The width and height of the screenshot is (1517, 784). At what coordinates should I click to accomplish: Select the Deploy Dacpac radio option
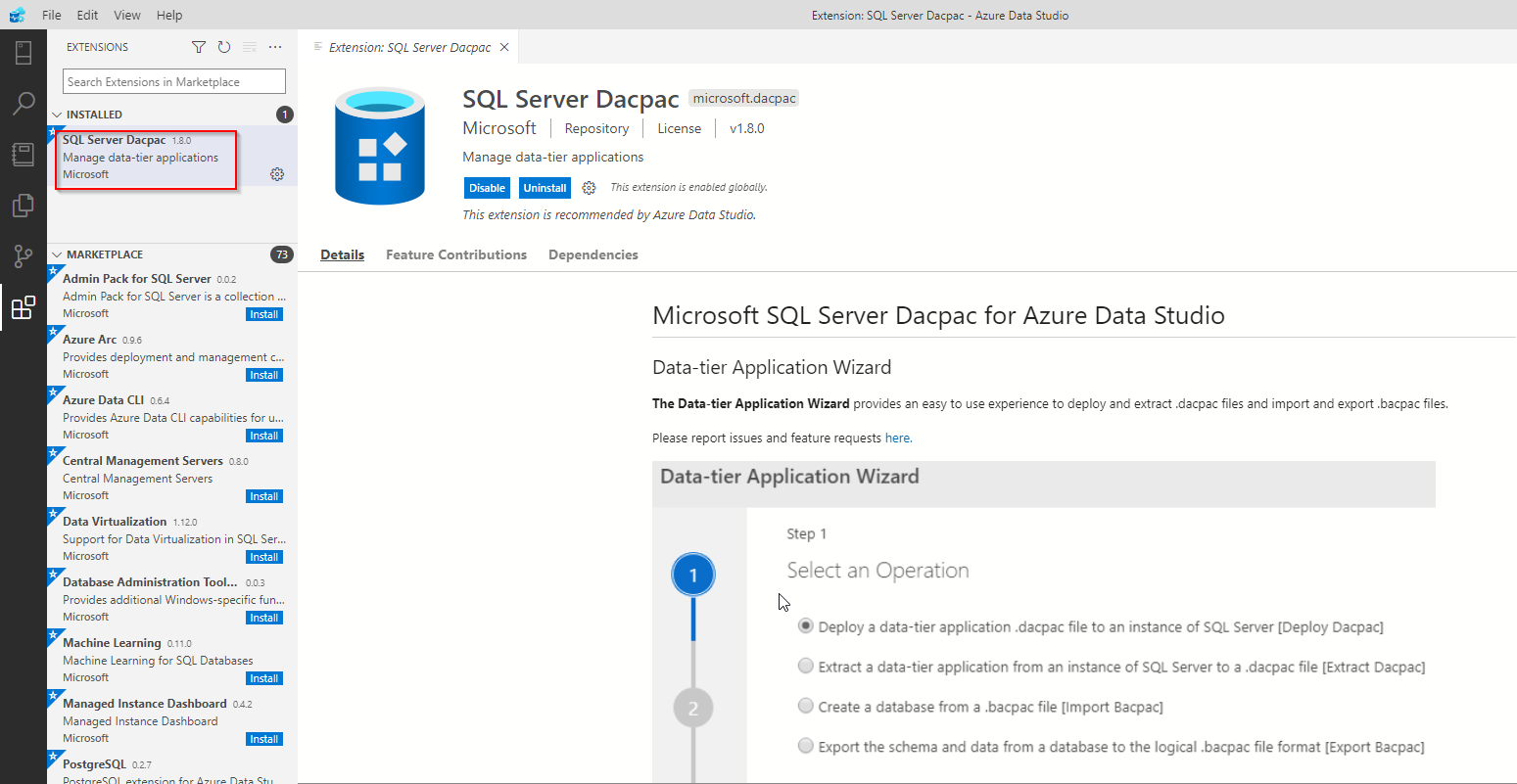tap(805, 625)
